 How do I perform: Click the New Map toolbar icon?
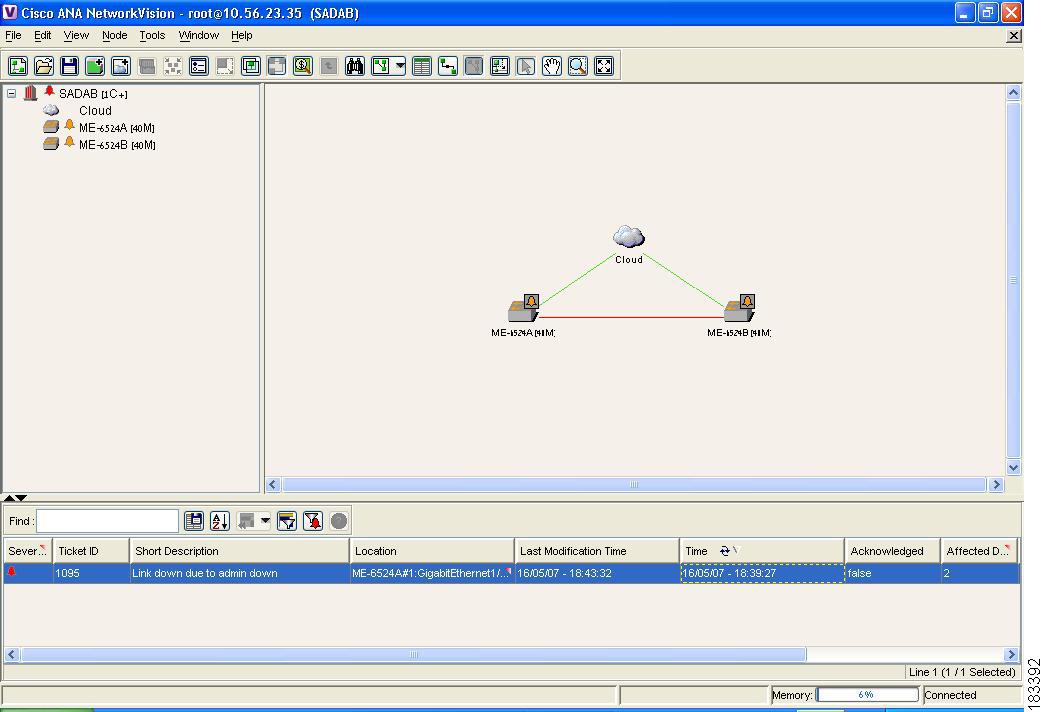click(x=18, y=66)
